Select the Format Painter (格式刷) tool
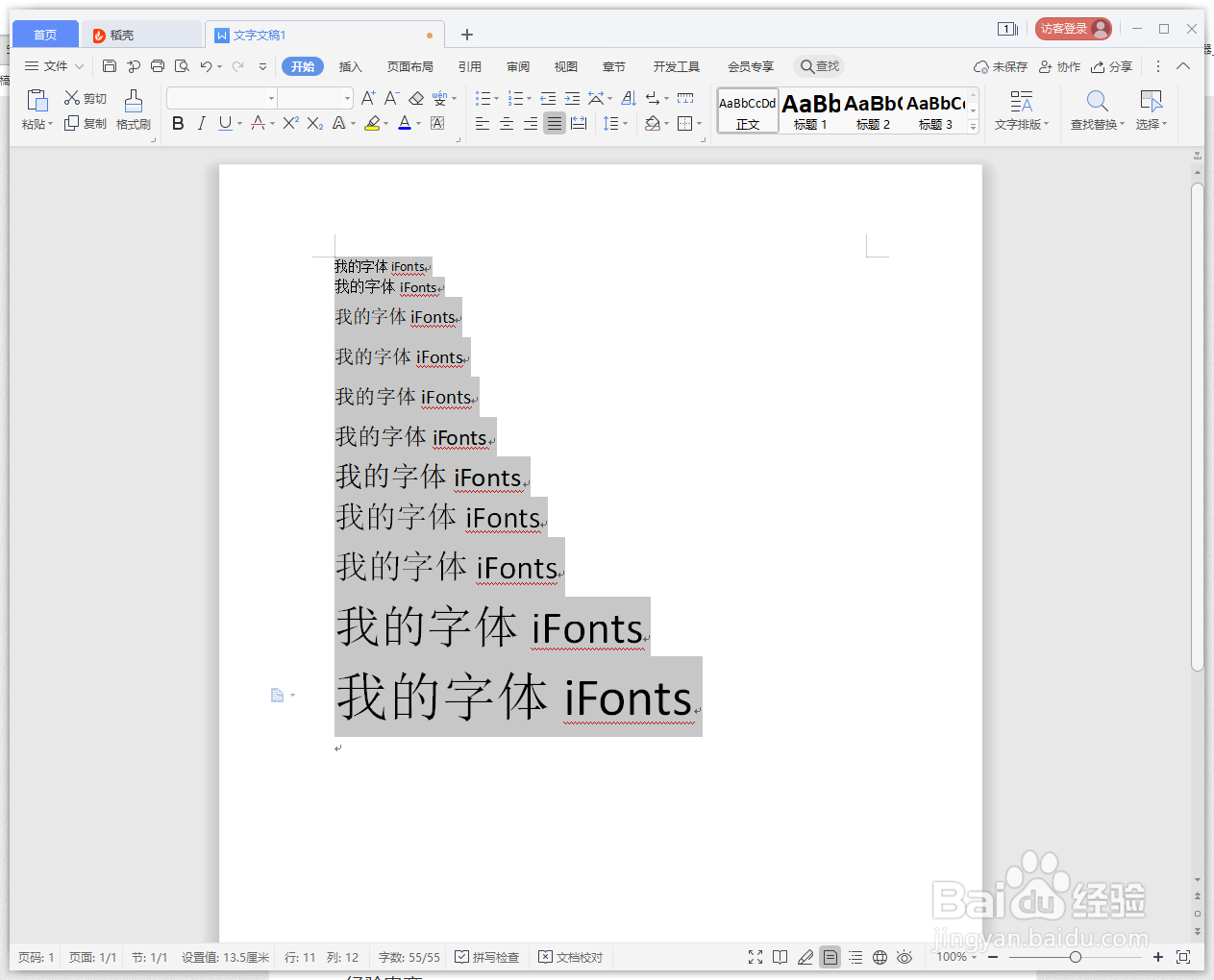This screenshot has height=980, width=1214. pyautogui.click(x=134, y=110)
